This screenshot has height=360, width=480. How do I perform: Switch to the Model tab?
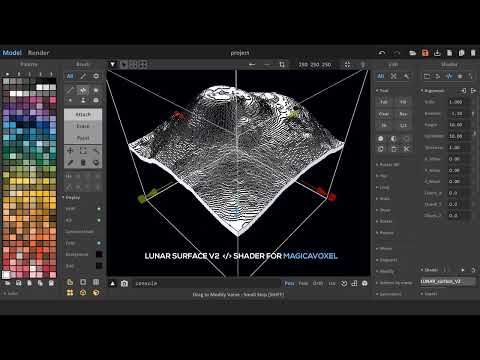12,53
